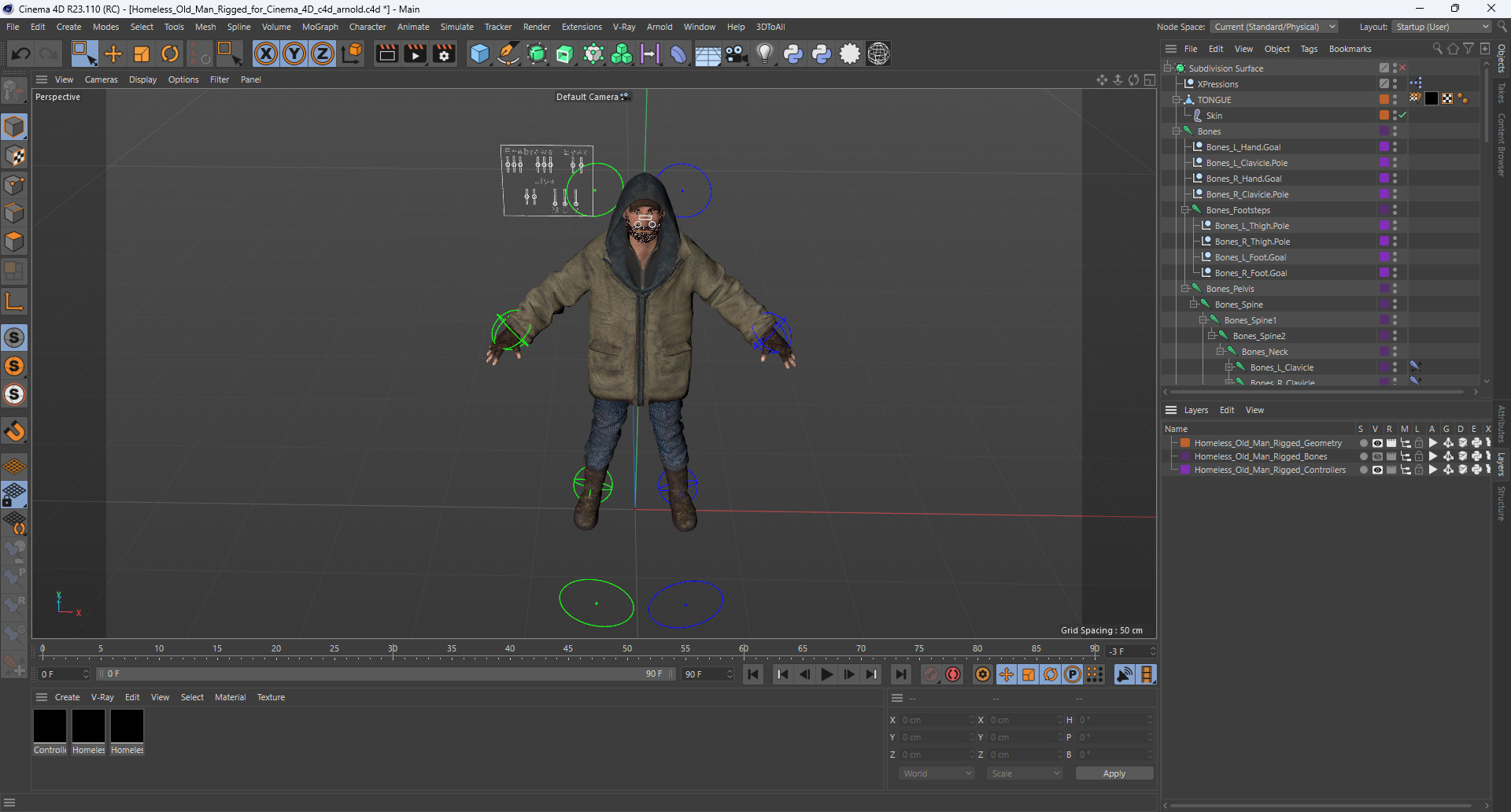Toggle the X axis lock
Screen dimensions: 1511x812
tap(266, 54)
